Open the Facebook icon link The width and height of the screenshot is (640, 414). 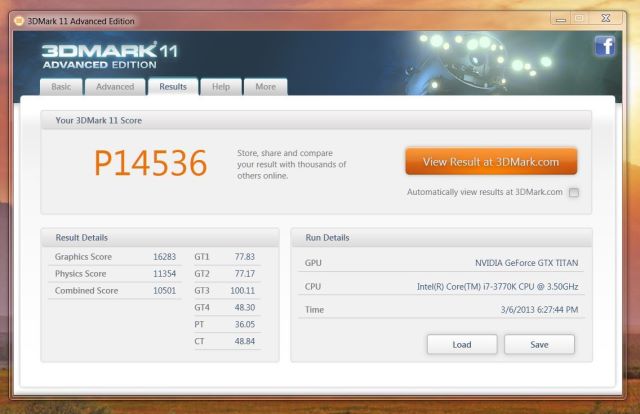tap(604, 46)
